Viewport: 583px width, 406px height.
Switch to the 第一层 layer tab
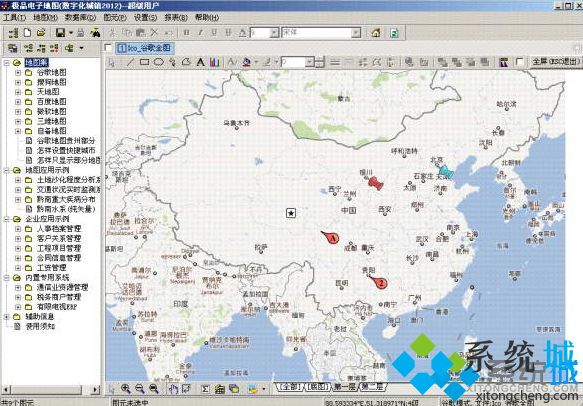click(x=345, y=387)
